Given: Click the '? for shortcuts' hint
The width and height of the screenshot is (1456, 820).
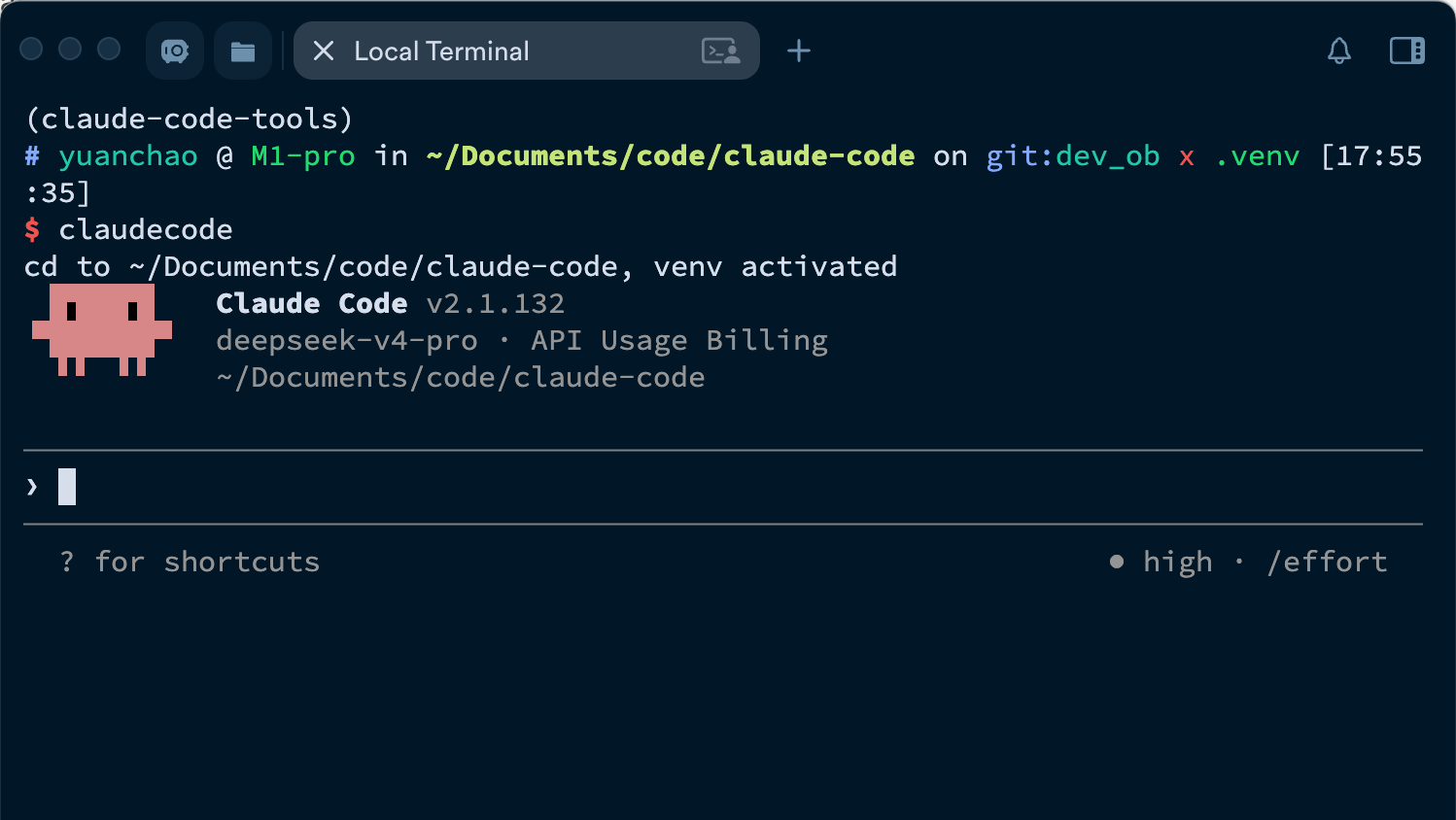Looking at the screenshot, I should [x=190, y=562].
